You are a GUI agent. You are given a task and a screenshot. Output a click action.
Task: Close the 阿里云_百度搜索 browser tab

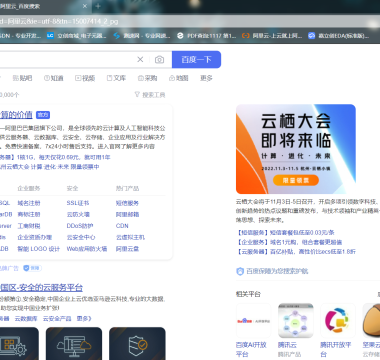[85, 6]
